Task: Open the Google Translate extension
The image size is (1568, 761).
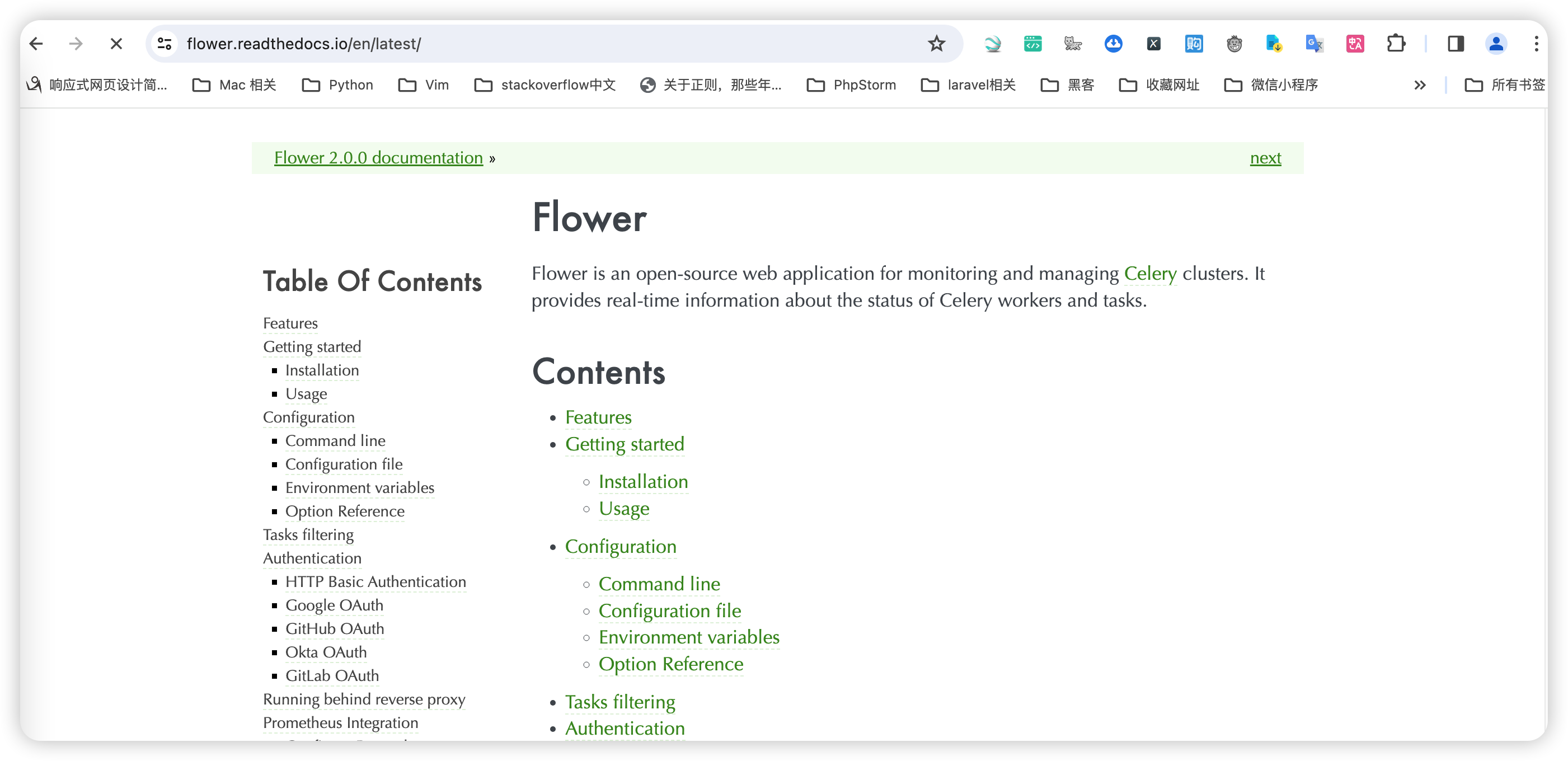Action: [x=1315, y=44]
